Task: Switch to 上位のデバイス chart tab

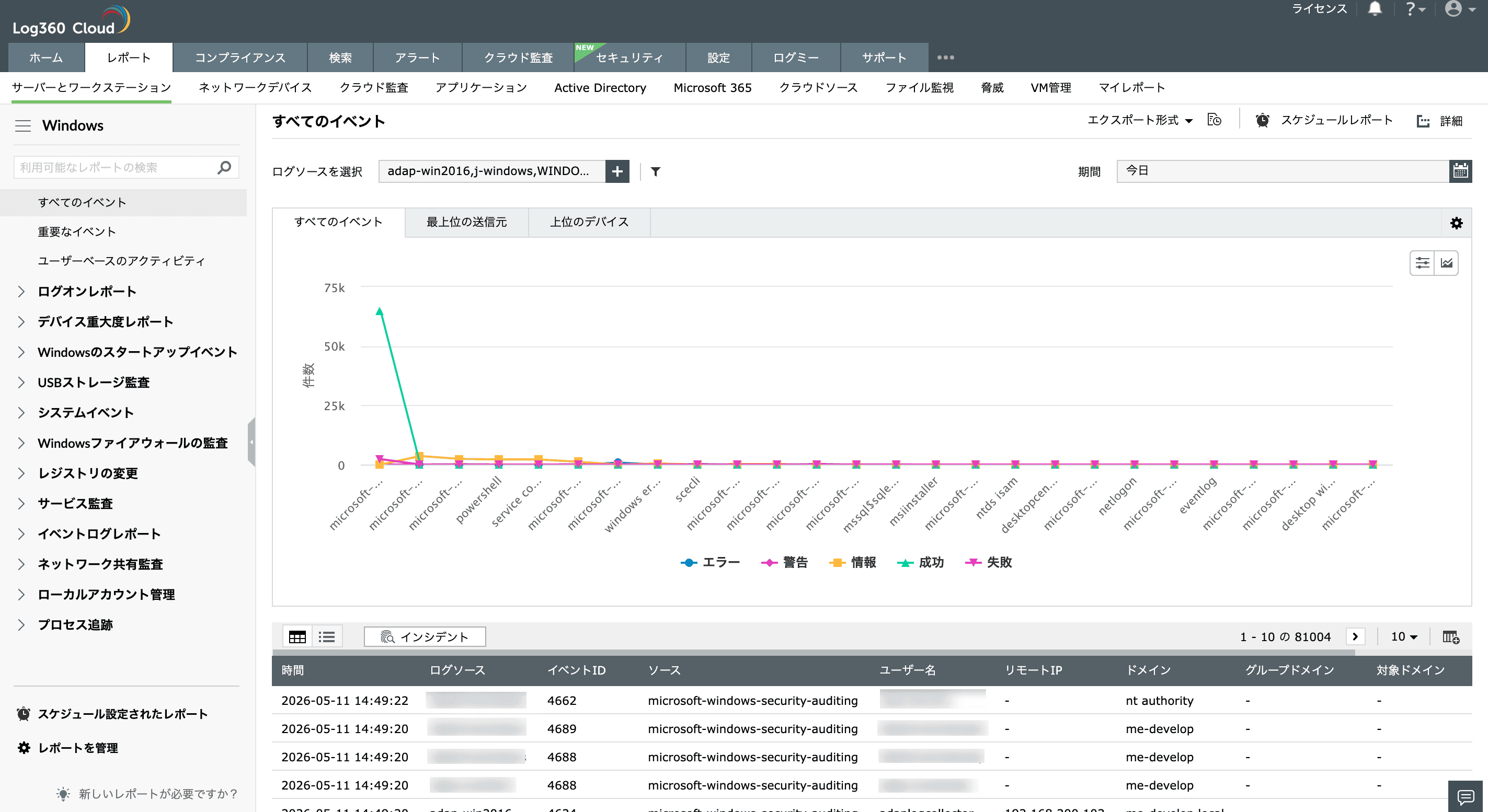Action: (589, 222)
